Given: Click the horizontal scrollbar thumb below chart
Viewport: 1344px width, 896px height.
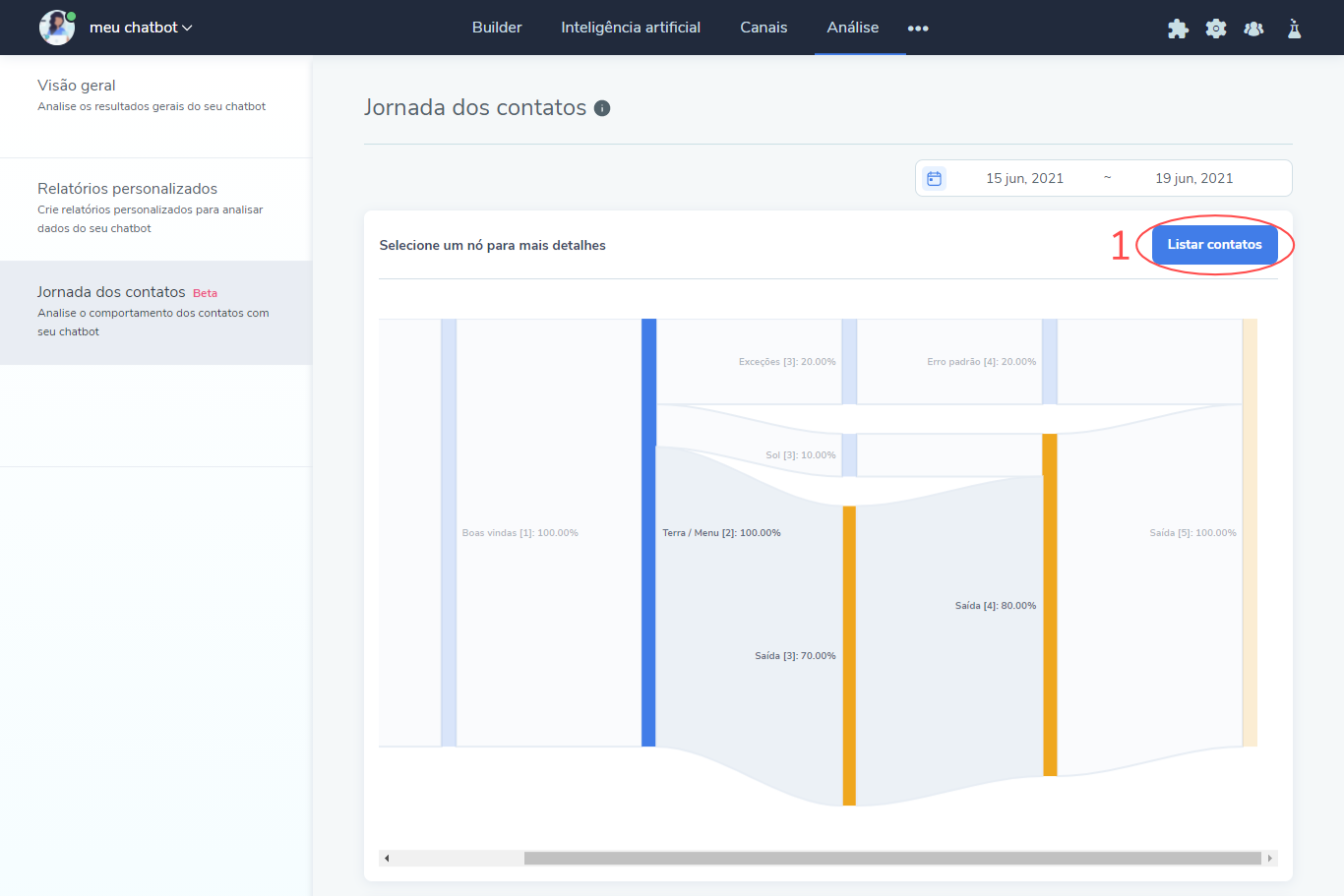Looking at the screenshot, I should [x=891, y=858].
